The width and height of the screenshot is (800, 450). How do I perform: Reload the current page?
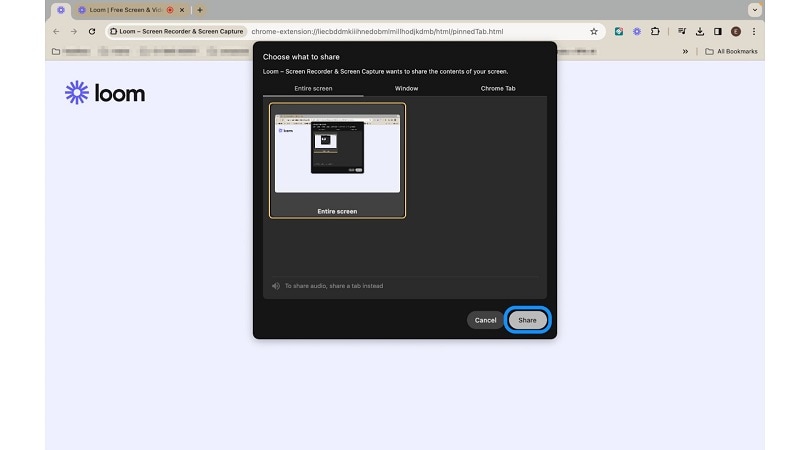[x=92, y=31]
